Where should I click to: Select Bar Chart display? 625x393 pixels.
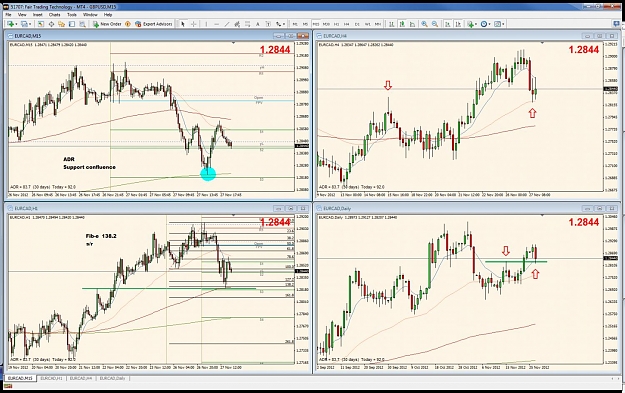tap(392, 24)
